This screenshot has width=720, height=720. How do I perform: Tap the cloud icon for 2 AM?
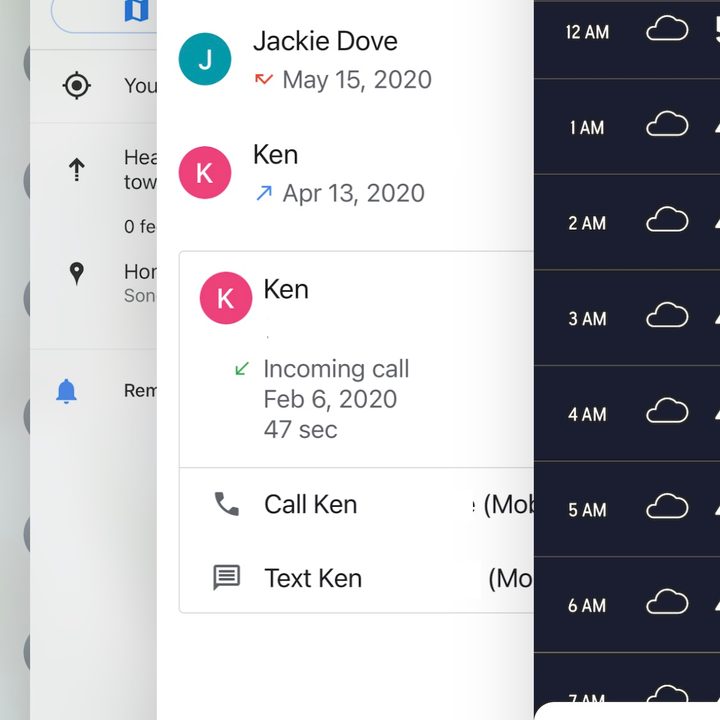point(667,219)
